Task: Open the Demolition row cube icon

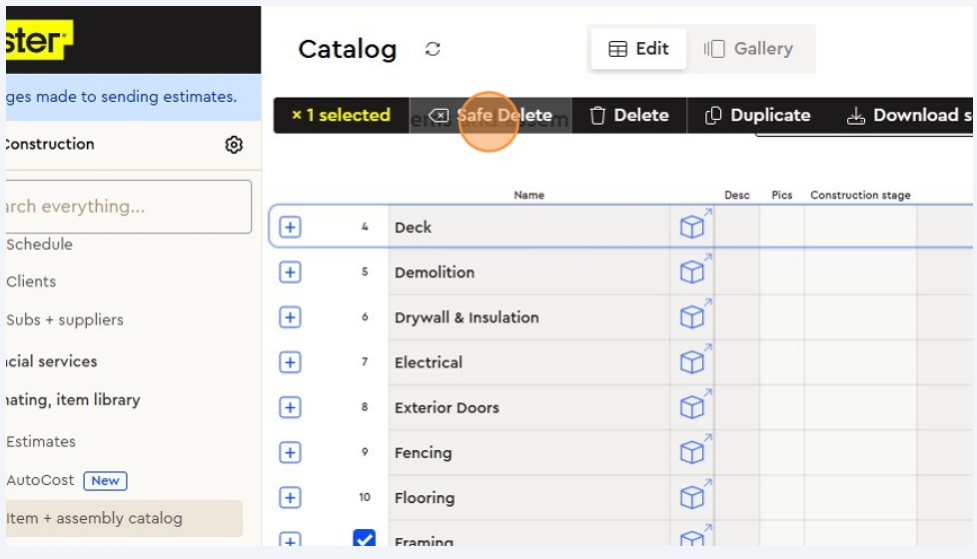Action: pyautogui.click(x=692, y=272)
